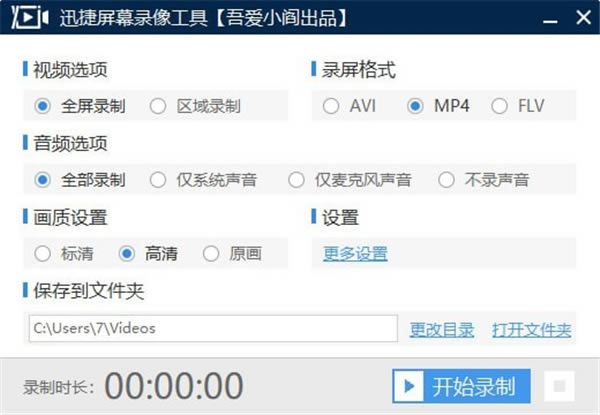Choose MP4 as recording format
Viewport: 600px width, 415px height.
tap(415, 105)
